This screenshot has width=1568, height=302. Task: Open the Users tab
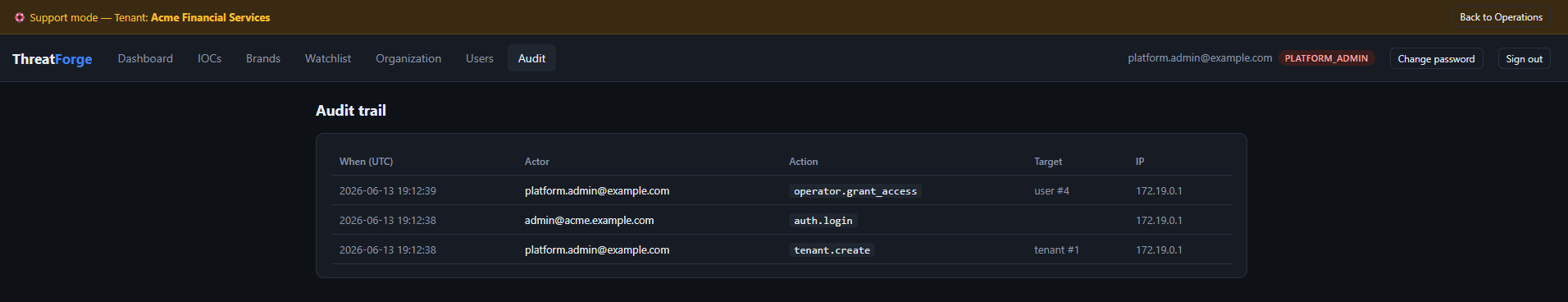tap(480, 58)
